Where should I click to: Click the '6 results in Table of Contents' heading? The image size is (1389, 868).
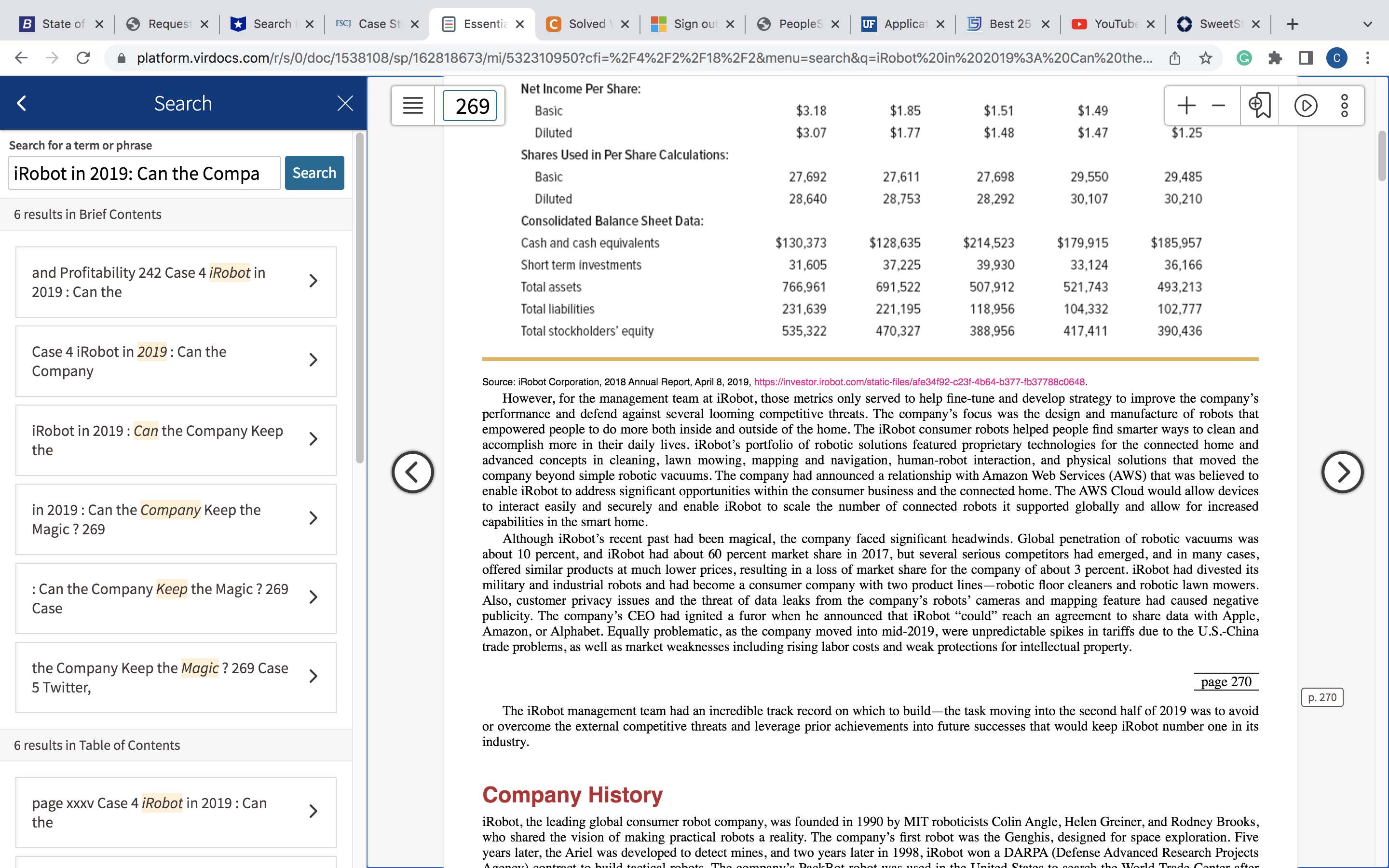[x=97, y=745]
